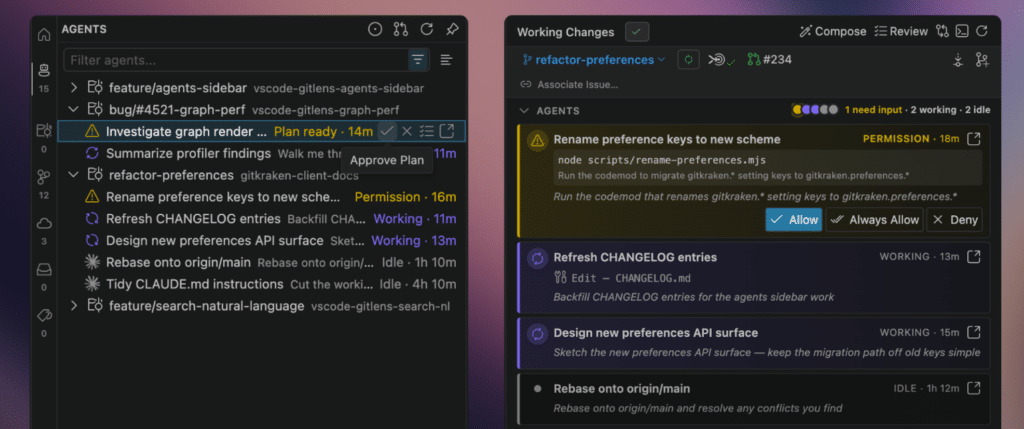Approve plan checkmark on the Investigate graph row

coord(387,131)
